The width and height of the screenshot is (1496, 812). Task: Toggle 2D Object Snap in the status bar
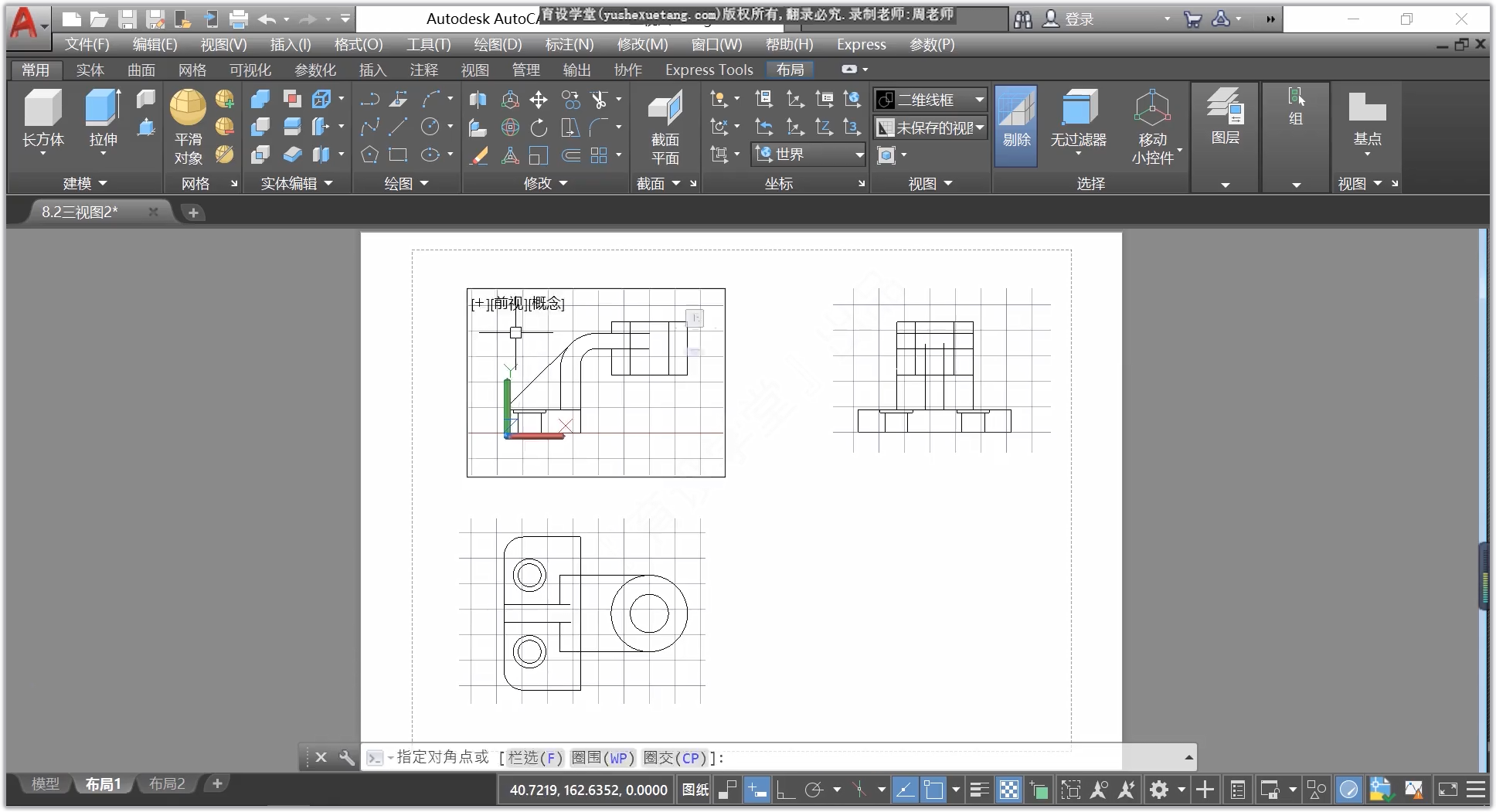933,790
